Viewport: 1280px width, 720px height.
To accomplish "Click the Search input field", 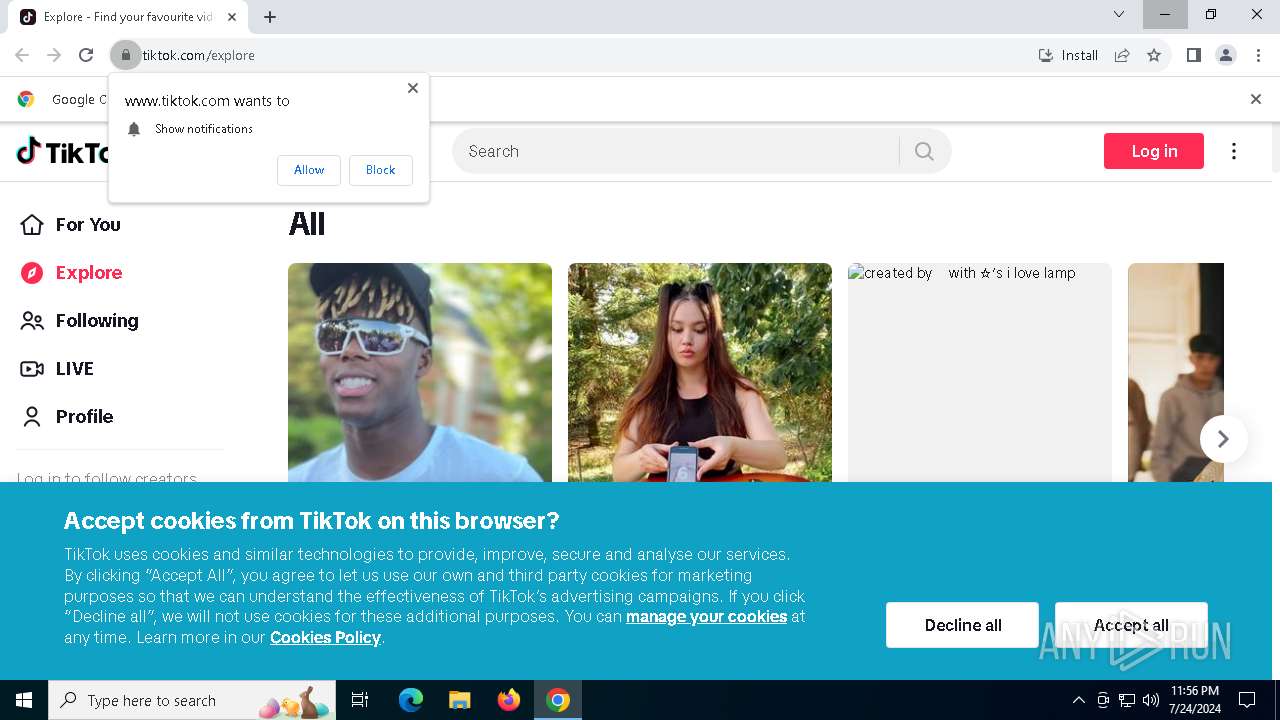I will (676, 151).
